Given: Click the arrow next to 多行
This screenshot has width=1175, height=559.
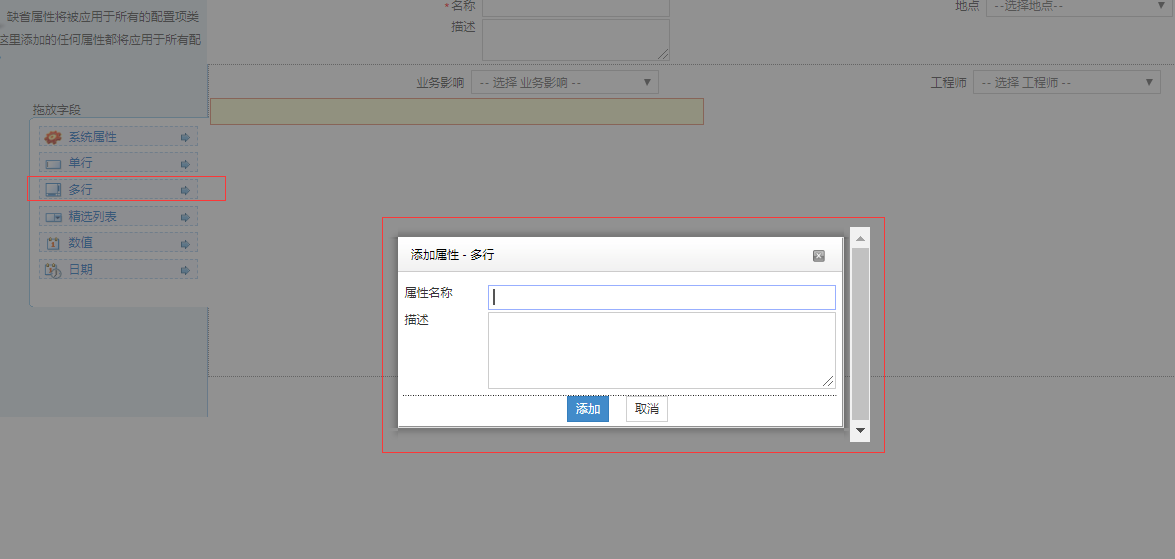Looking at the screenshot, I should (x=185, y=190).
